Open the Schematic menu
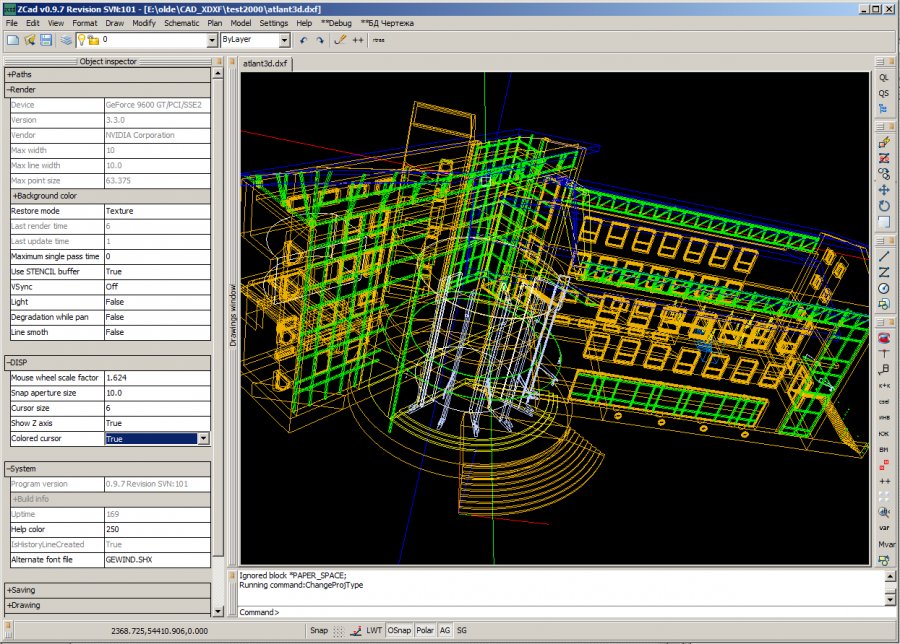The image size is (900, 644). click(x=181, y=22)
